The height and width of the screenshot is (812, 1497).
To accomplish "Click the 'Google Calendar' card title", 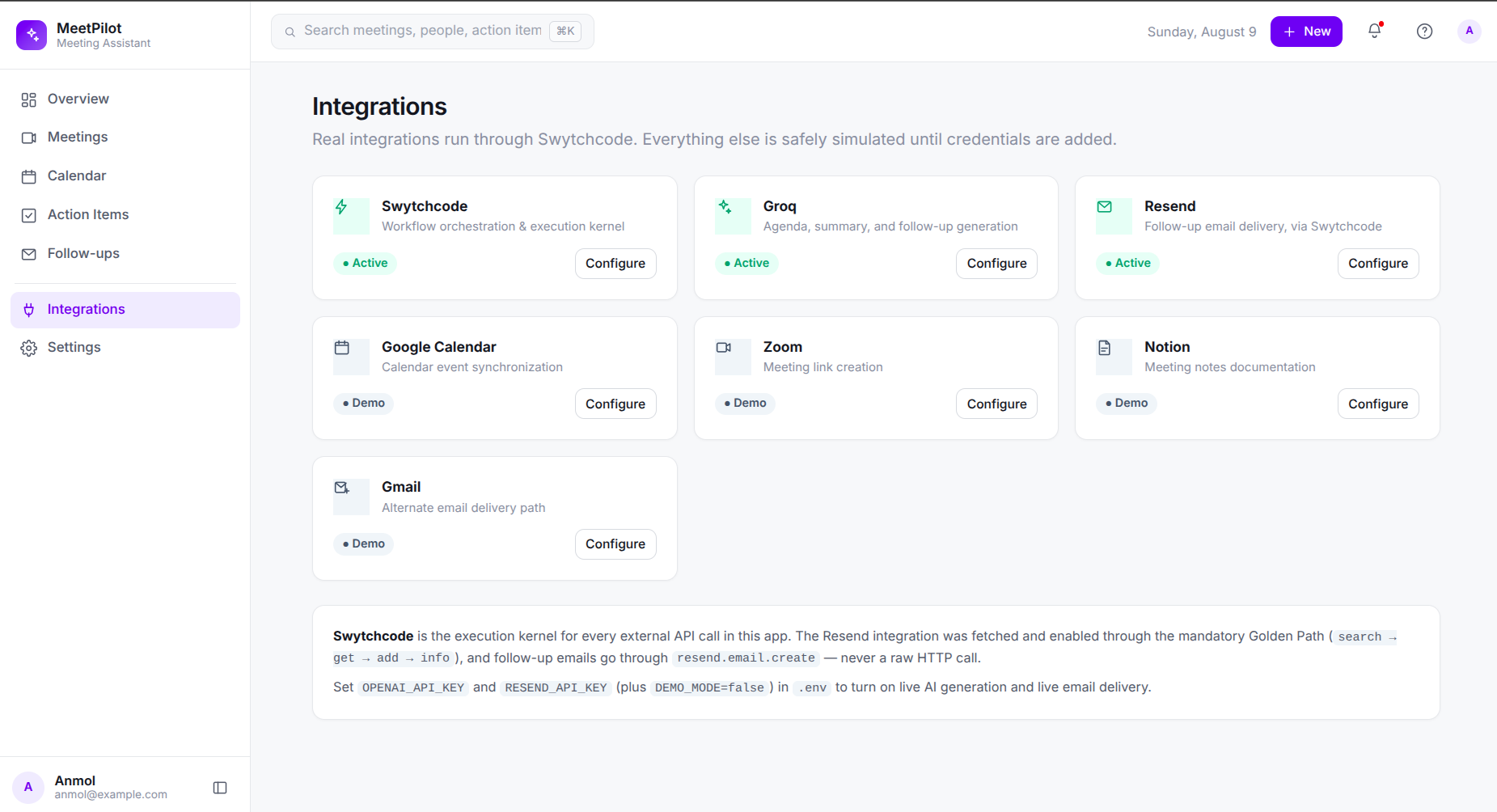I will (439, 347).
